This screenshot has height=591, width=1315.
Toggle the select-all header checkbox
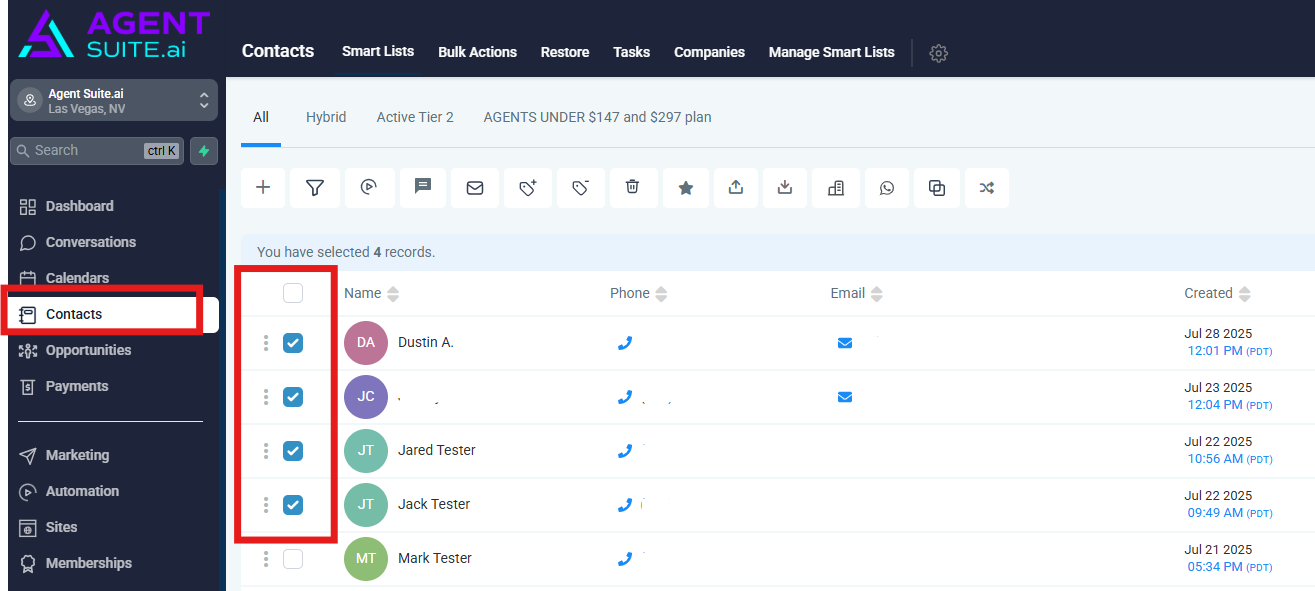293,293
